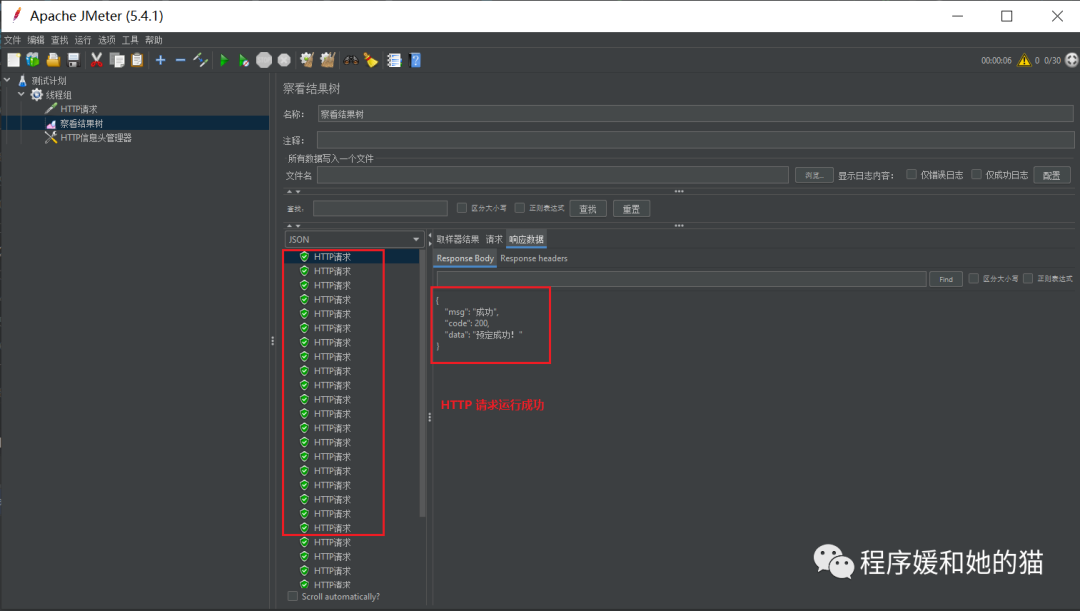
Task: Switch to 取样器结果 tab
Action: pyautogui.click(x=457, y=239)
